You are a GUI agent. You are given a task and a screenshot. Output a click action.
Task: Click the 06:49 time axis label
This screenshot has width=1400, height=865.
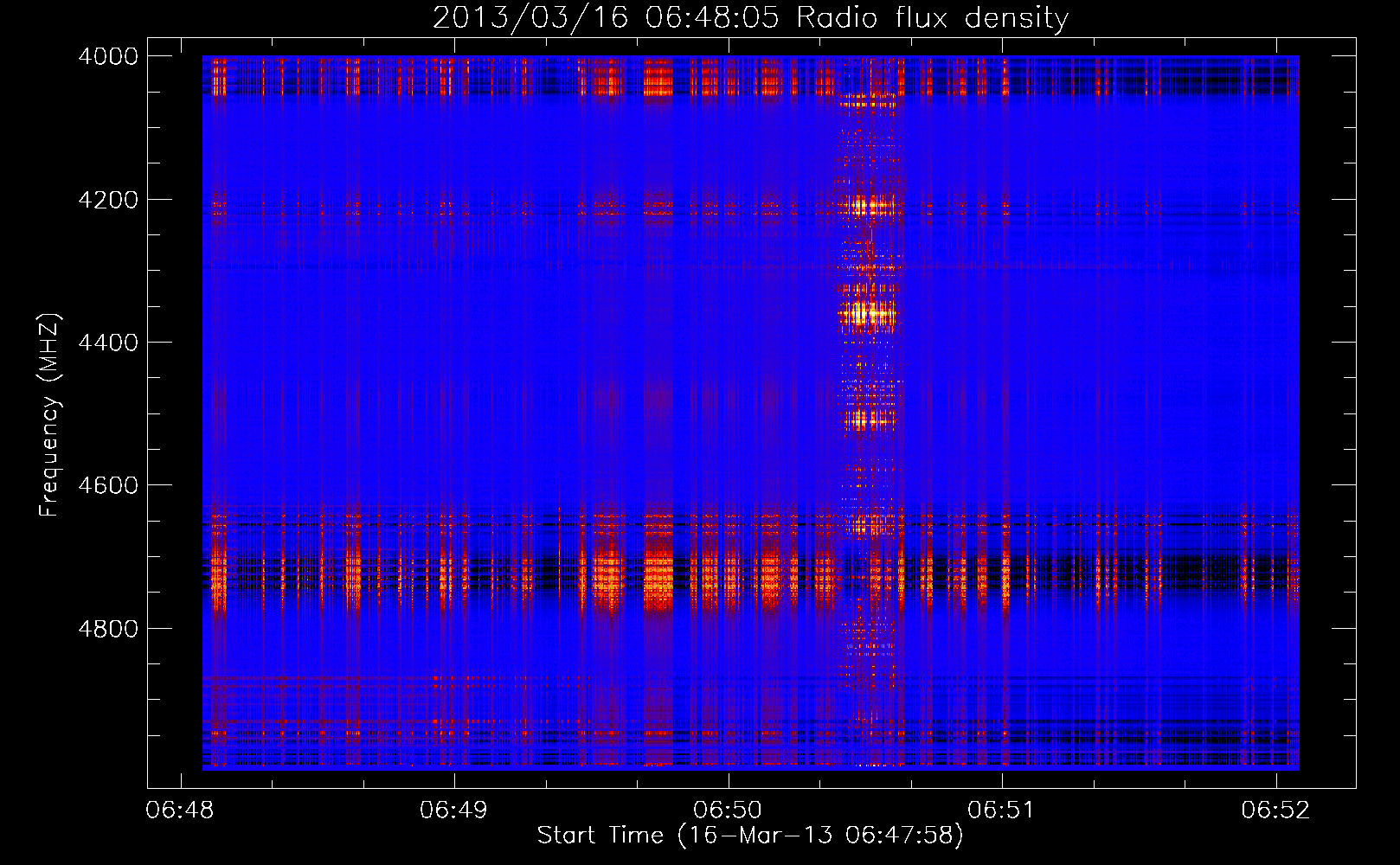pos(453,810)
